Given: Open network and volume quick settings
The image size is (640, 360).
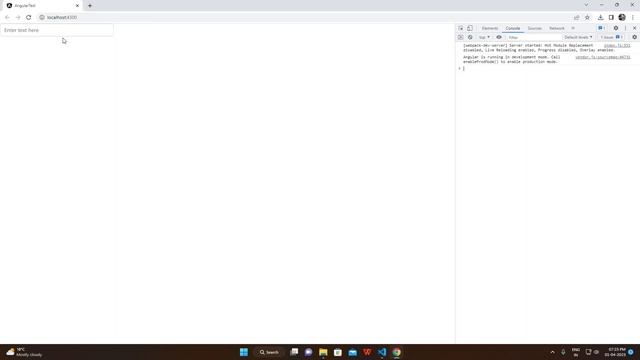Looking at the screenshot, I should click(x=592, y=352).
